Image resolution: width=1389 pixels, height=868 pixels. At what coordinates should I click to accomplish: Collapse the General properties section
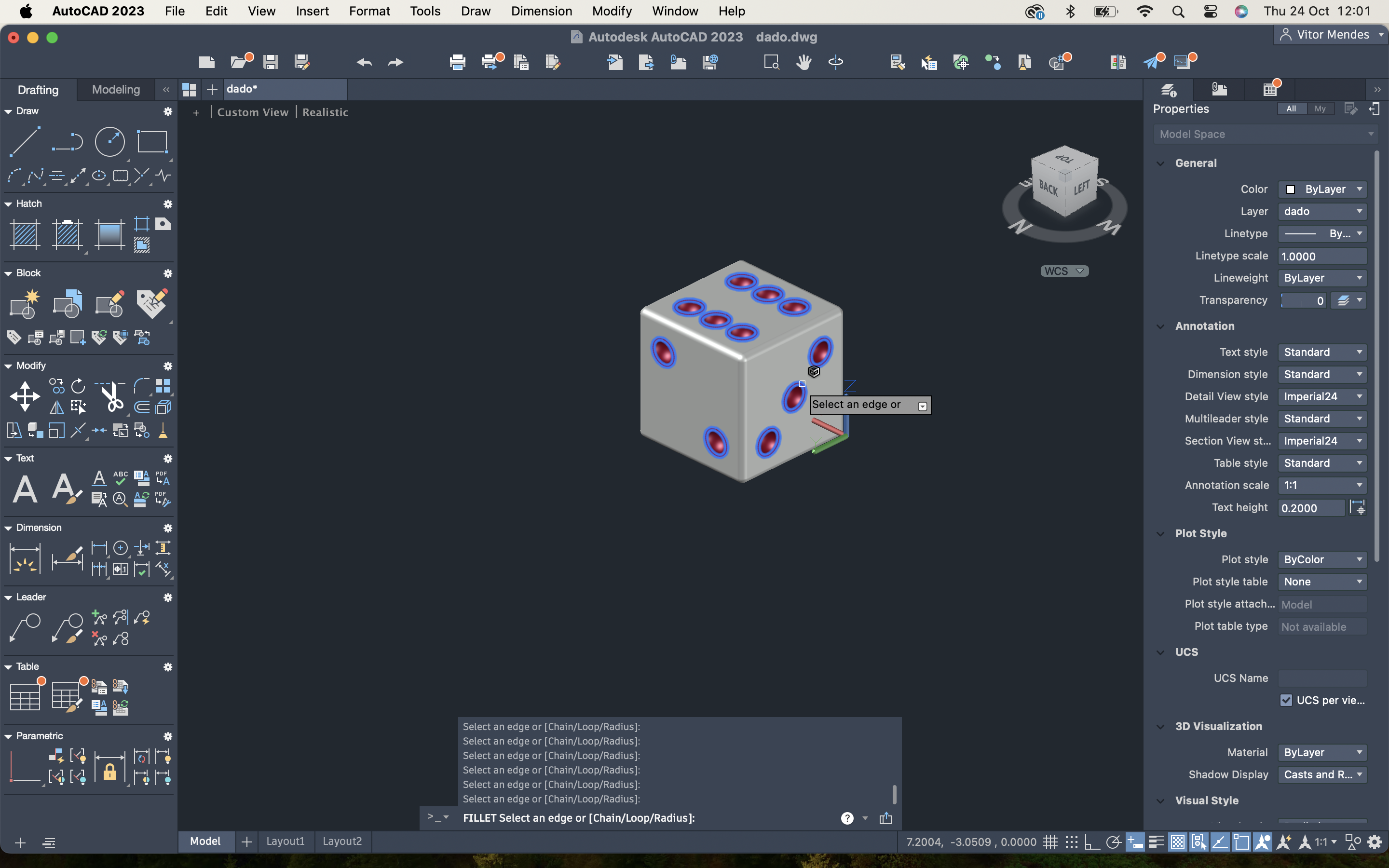click(x=1160, y=163)
